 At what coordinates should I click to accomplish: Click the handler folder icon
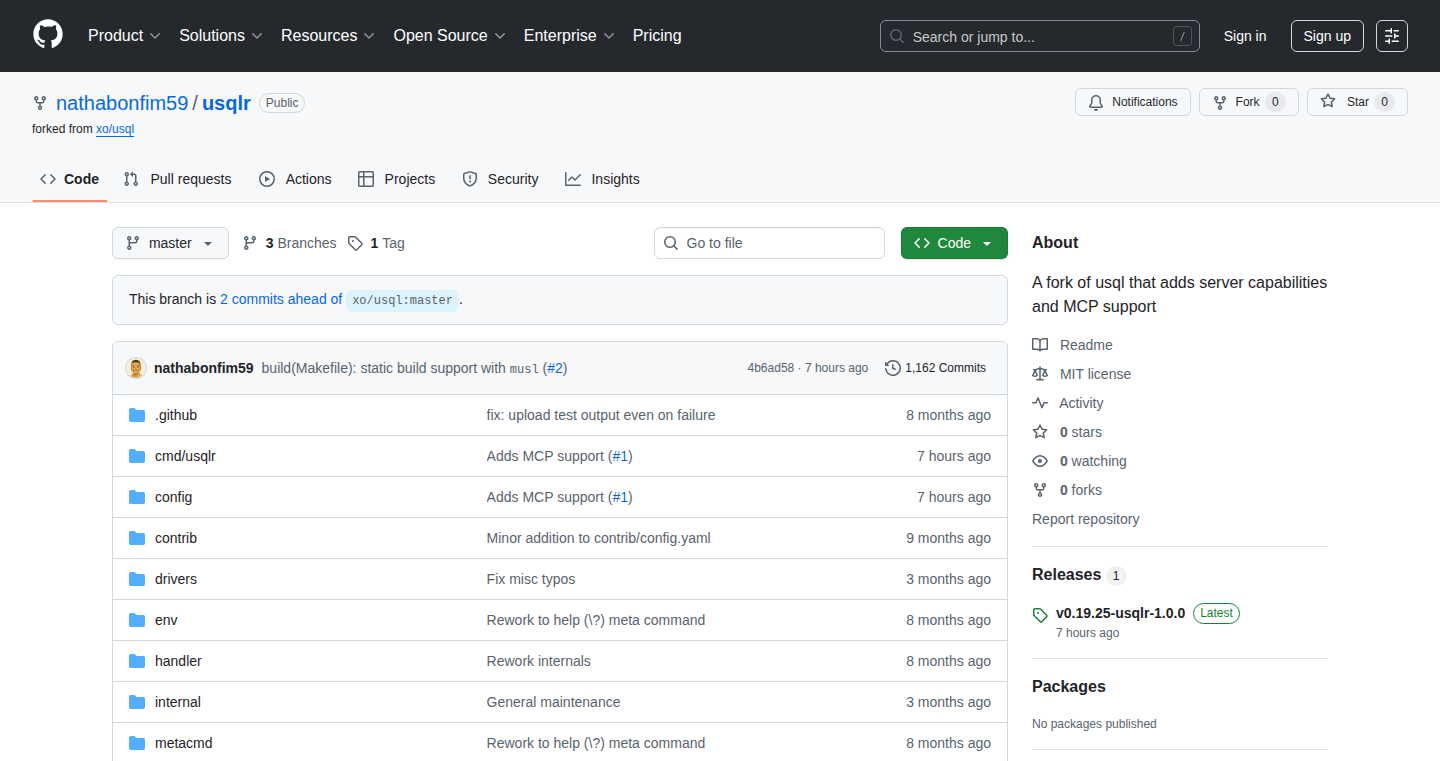coord(137,661)
